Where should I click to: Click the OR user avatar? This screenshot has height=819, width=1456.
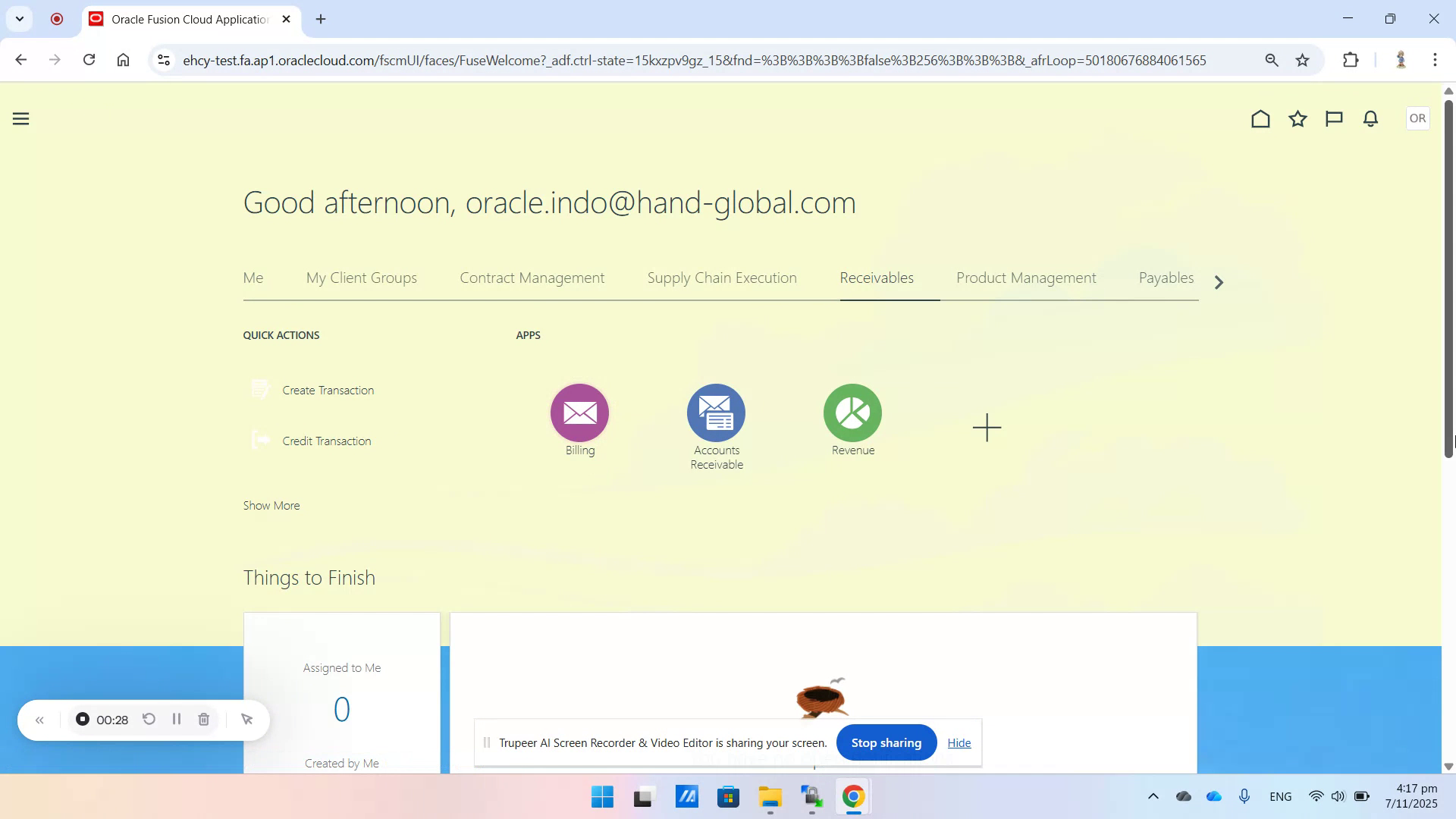click(1417, 118)
